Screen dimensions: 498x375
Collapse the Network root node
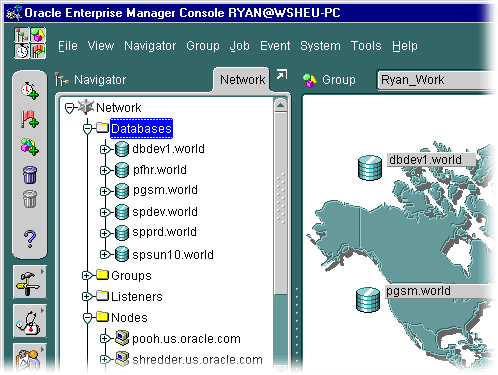[69, 108]
